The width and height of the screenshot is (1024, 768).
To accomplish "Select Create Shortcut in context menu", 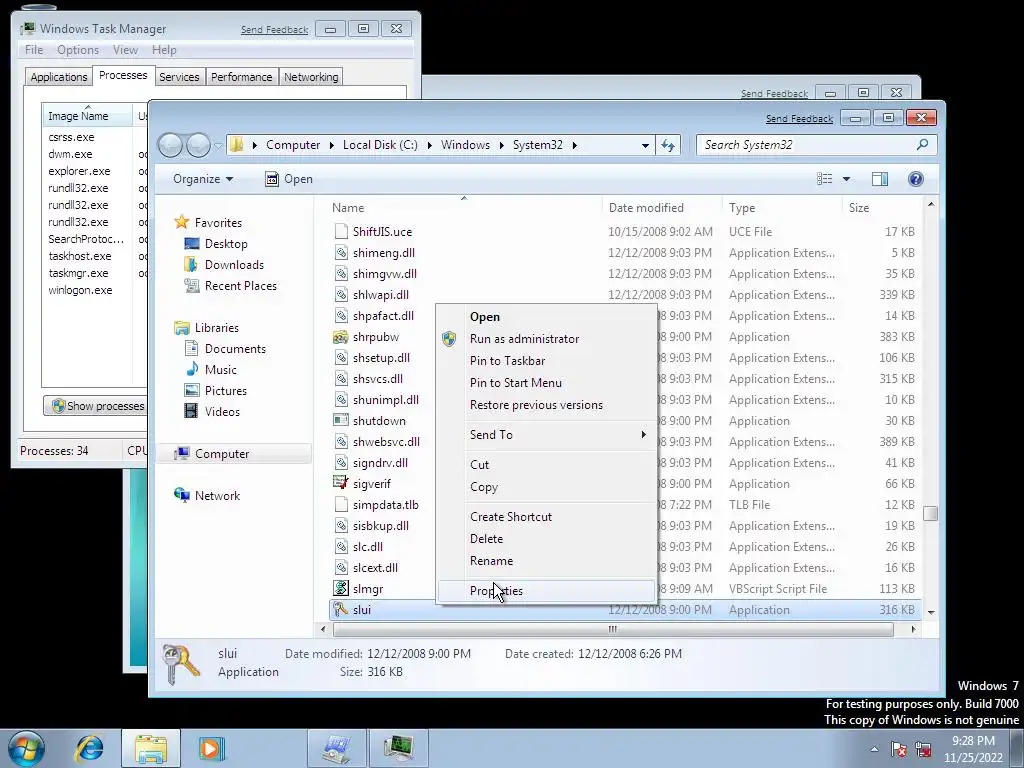I will pyautogui.click(x=545, y=517).
